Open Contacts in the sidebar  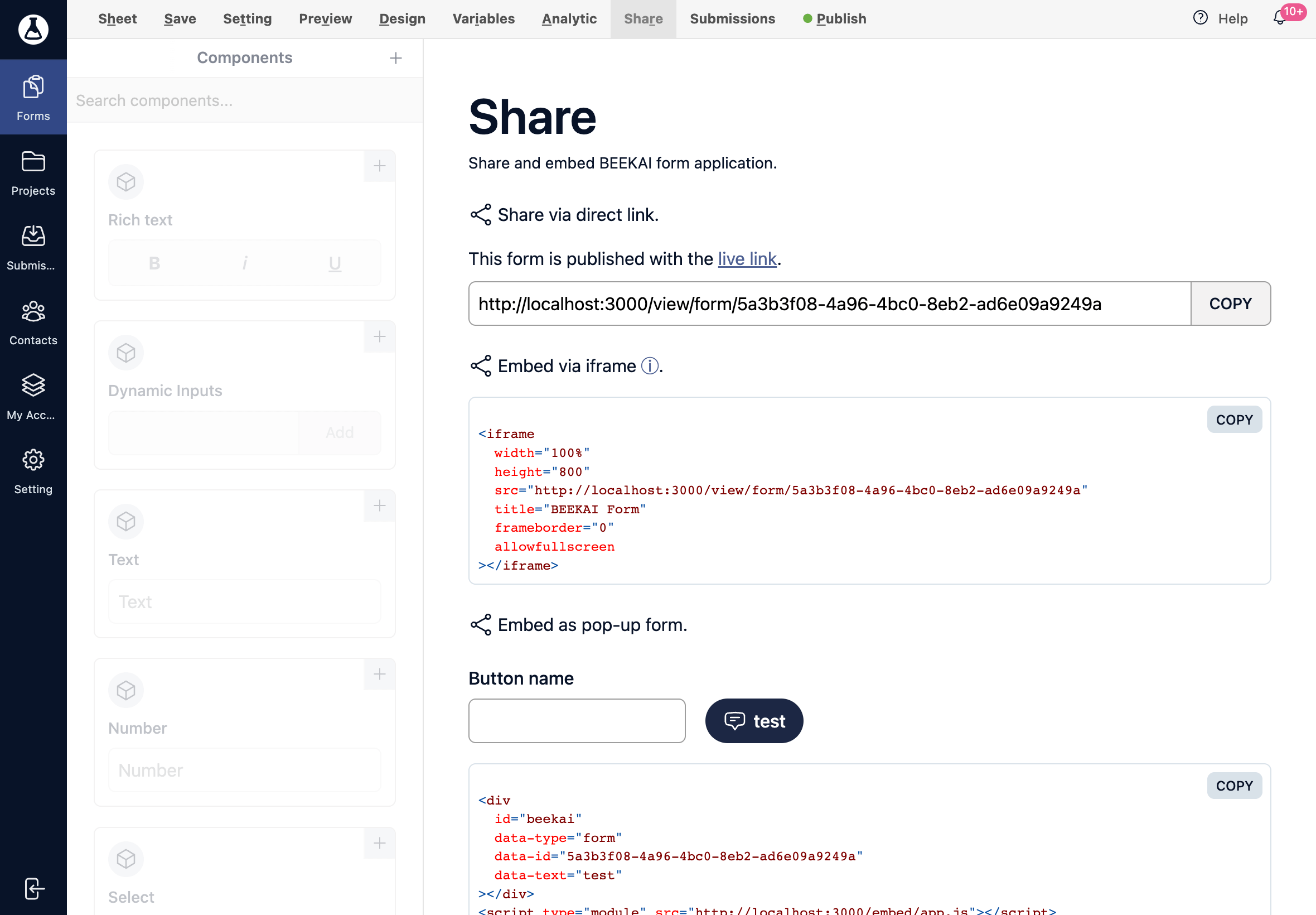33,322
